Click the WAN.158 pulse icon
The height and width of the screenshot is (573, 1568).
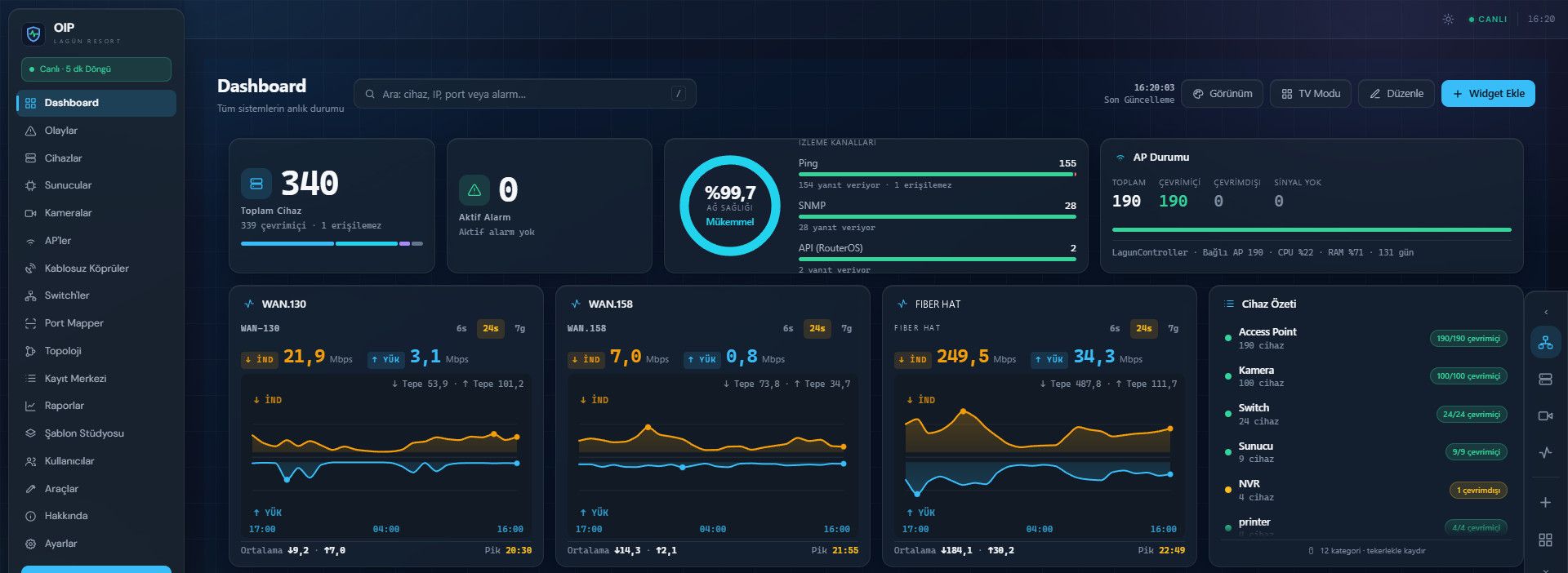(576, 304)
